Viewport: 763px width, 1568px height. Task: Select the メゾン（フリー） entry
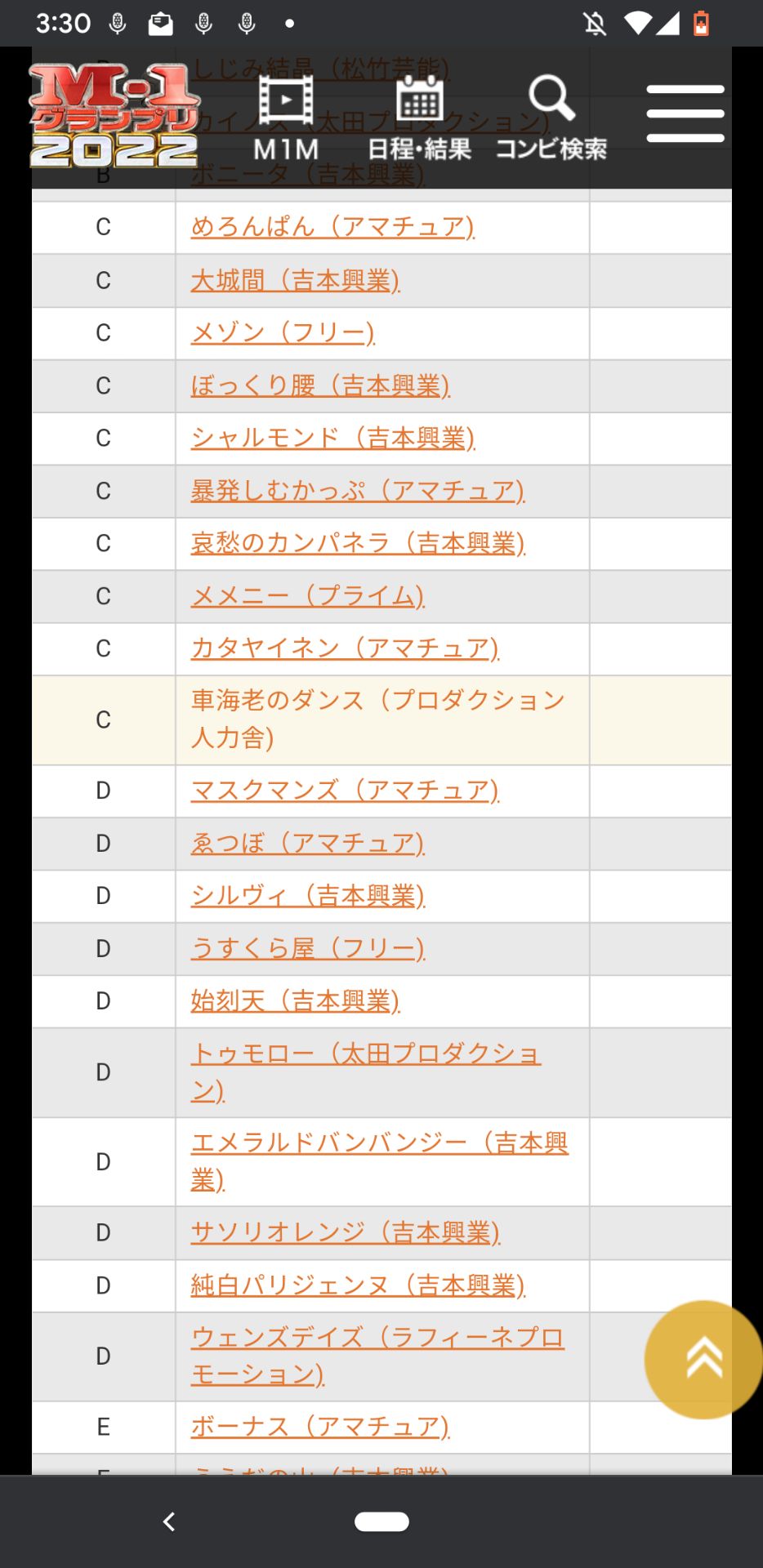[x=283, y=332]
